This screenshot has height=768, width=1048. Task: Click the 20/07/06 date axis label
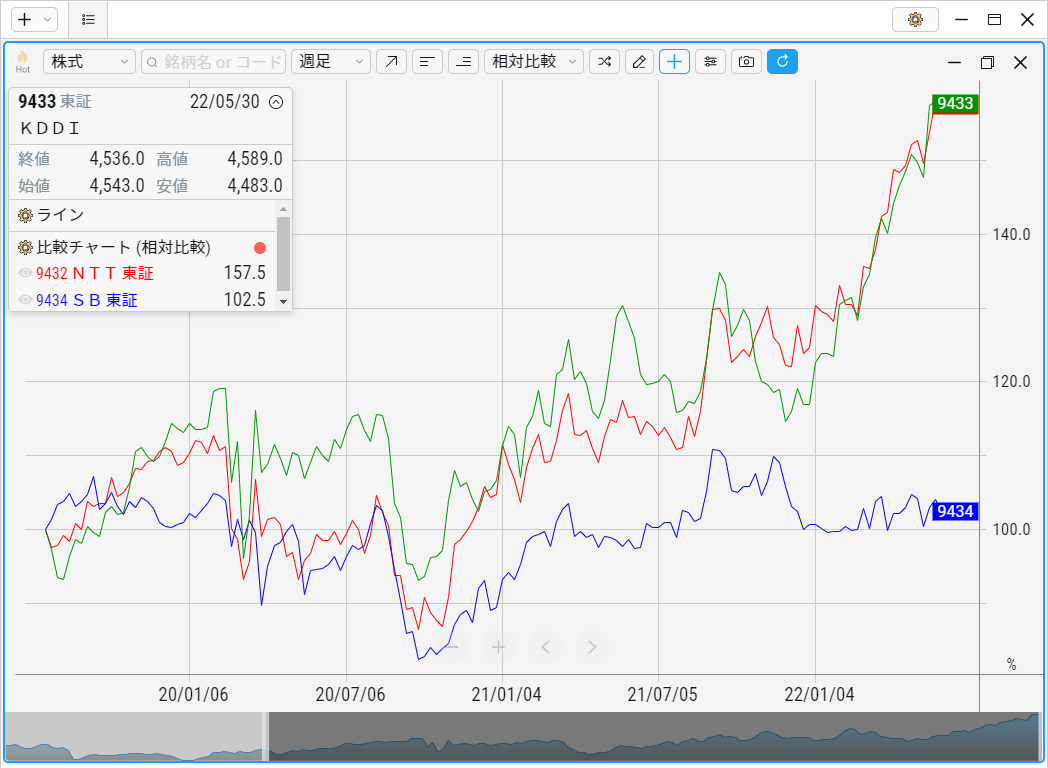coord(350,694)
